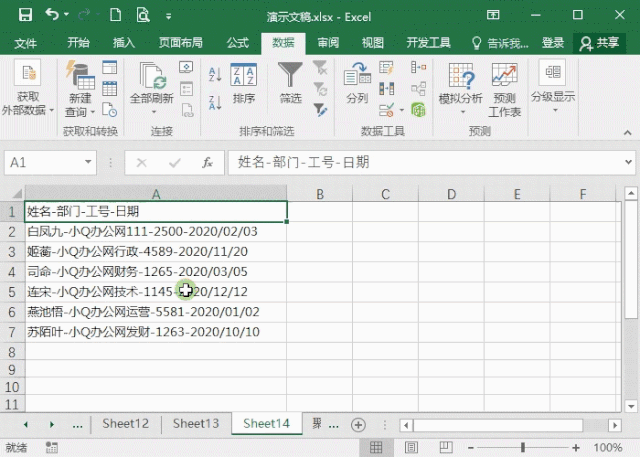The width and height of the screenshot is (640, 457).
Task: Click the from table icon
Action: [x=109, y=89]
